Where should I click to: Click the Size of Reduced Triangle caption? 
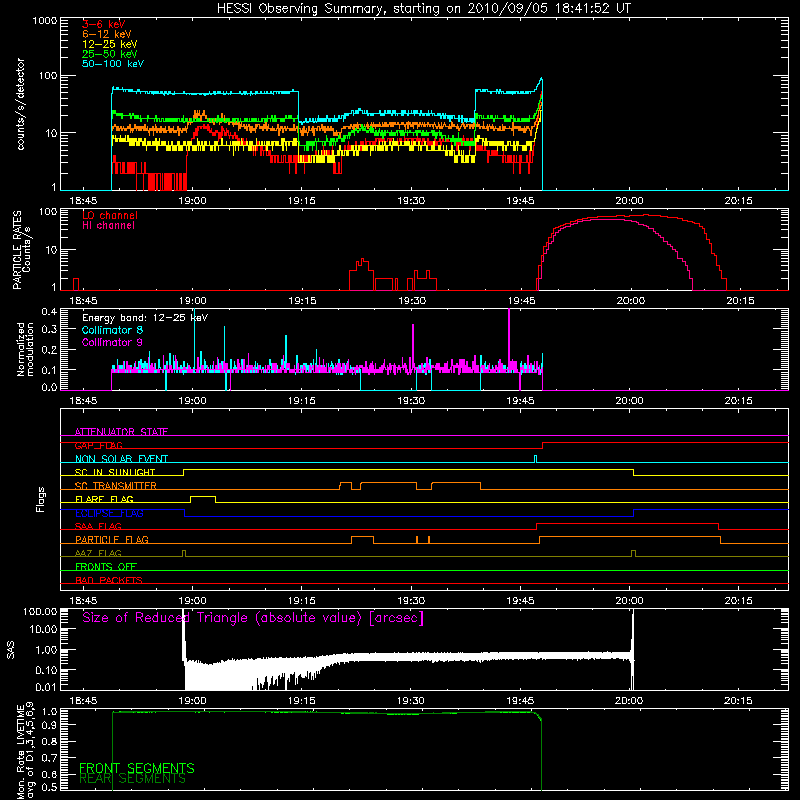coord(253,618)
